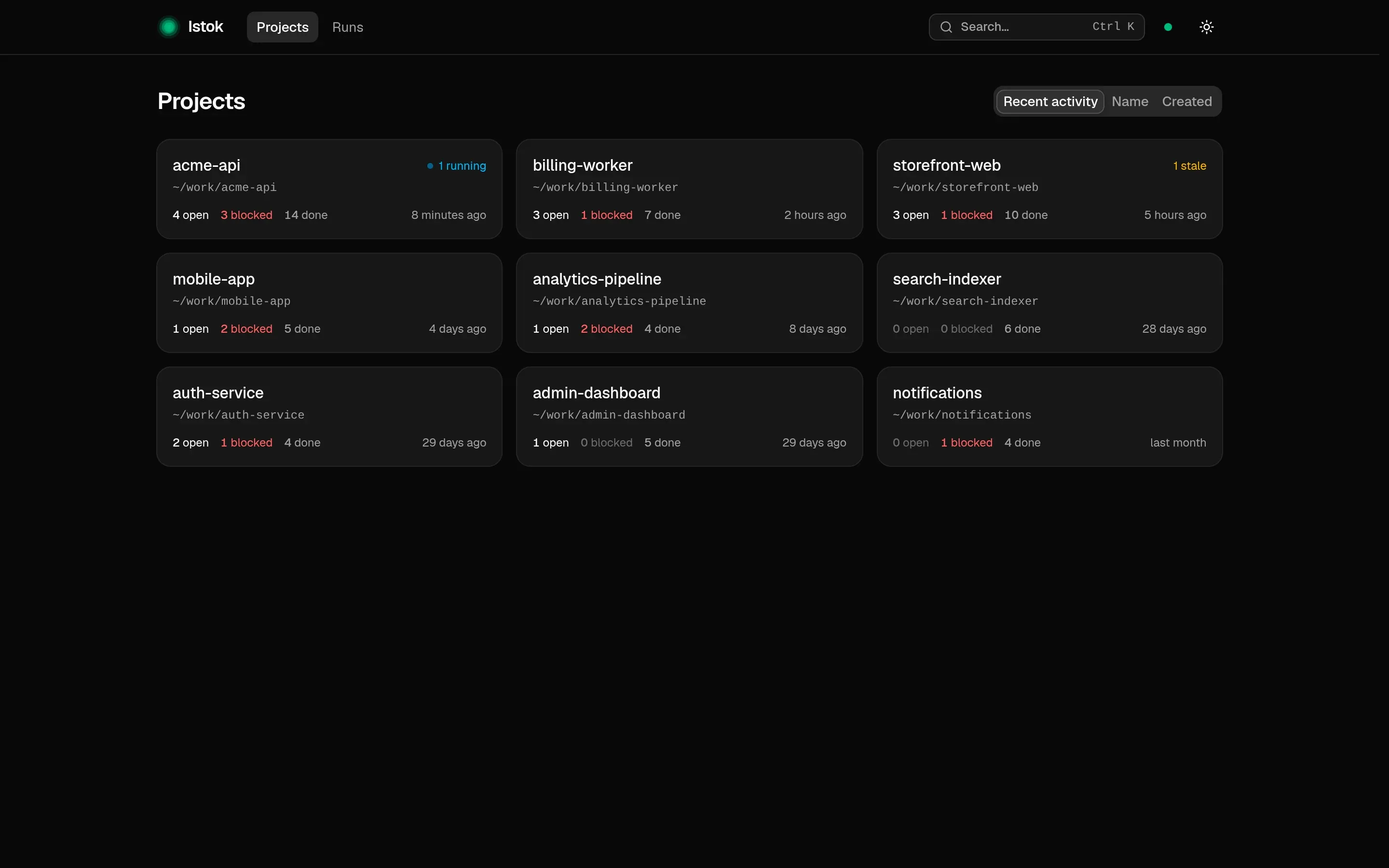Click "8 minutes ago" timestamp
The image size is (1389, 868).
coord(449,215)
